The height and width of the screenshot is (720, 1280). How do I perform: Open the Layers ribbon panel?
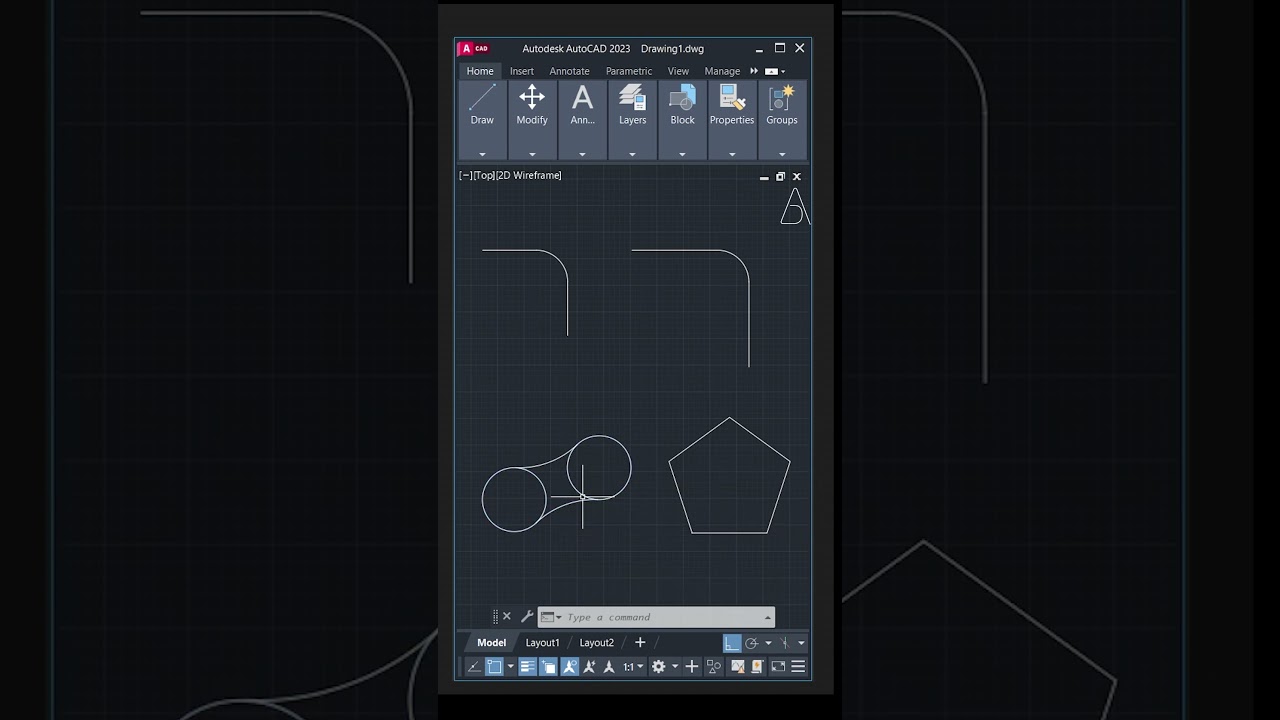(x=632, y=120)
